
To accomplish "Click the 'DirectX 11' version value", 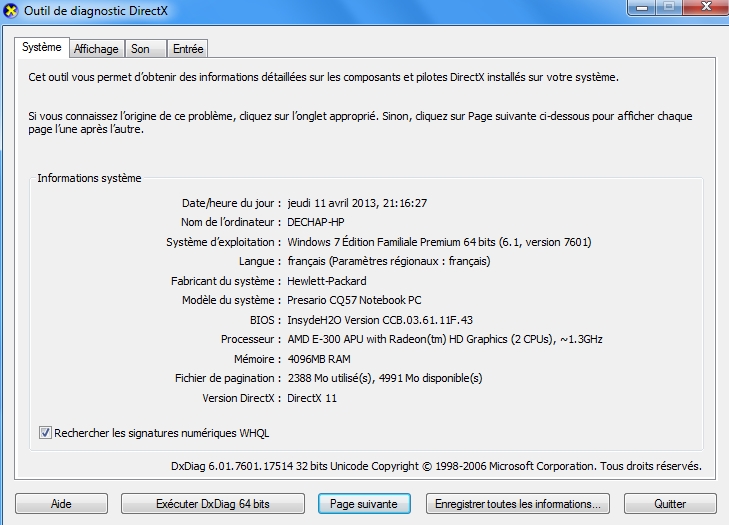I will pos(312,399).
